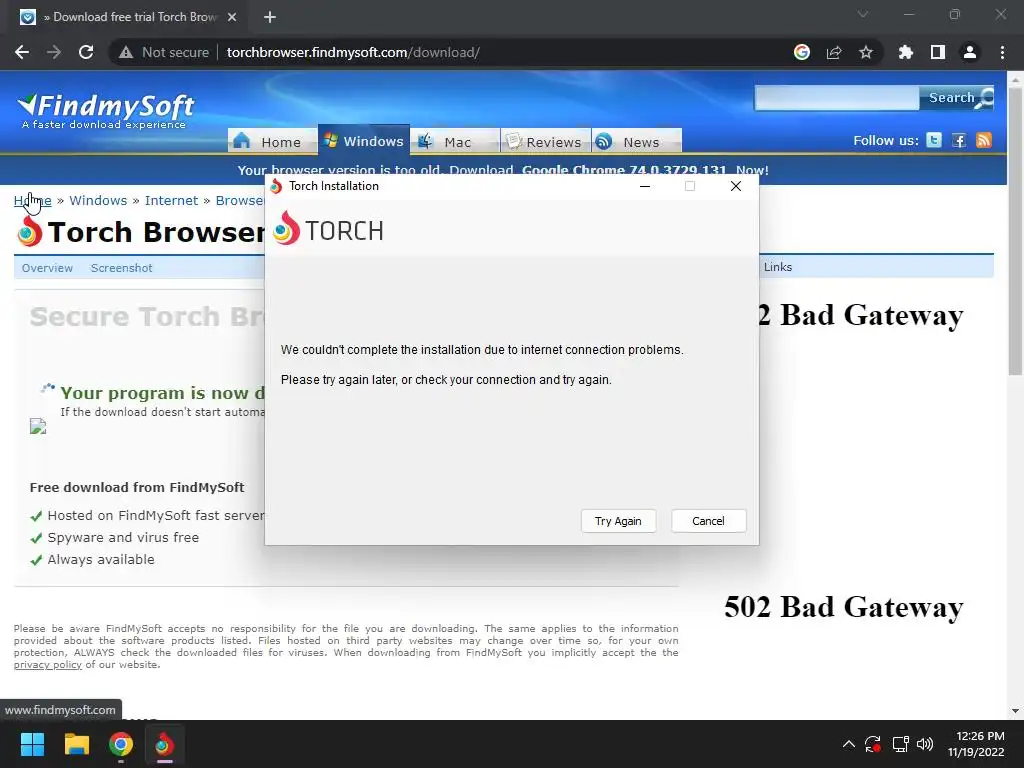Click the broken image placeholder
The width and height of the screenshot is (1024, 768).
[38, 426]
